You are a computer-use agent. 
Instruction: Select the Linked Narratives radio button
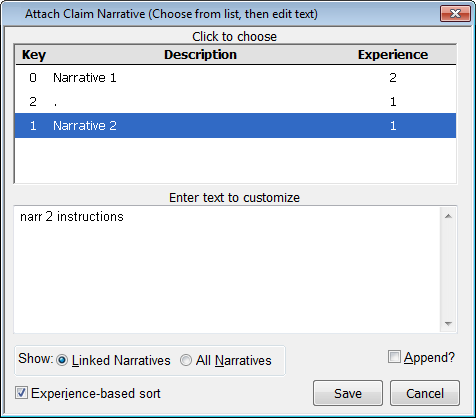tap(62, 360)
